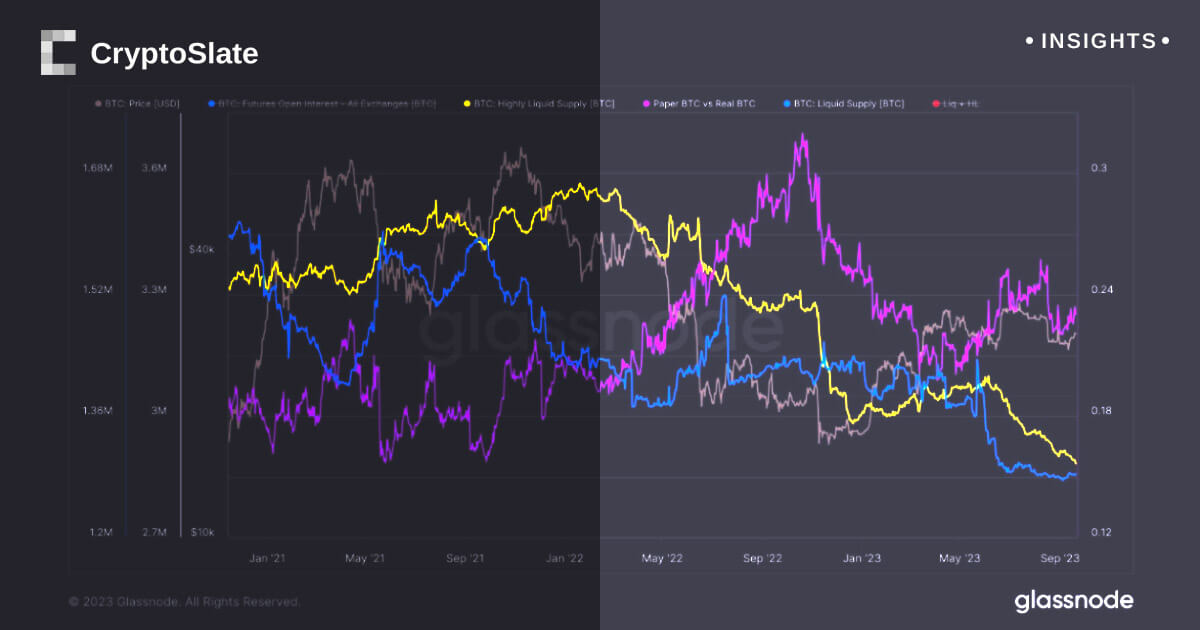Click the magenta Paper BTC legend dot
This screenshot has height=630, width=1200.
click(x=647, y=103)
